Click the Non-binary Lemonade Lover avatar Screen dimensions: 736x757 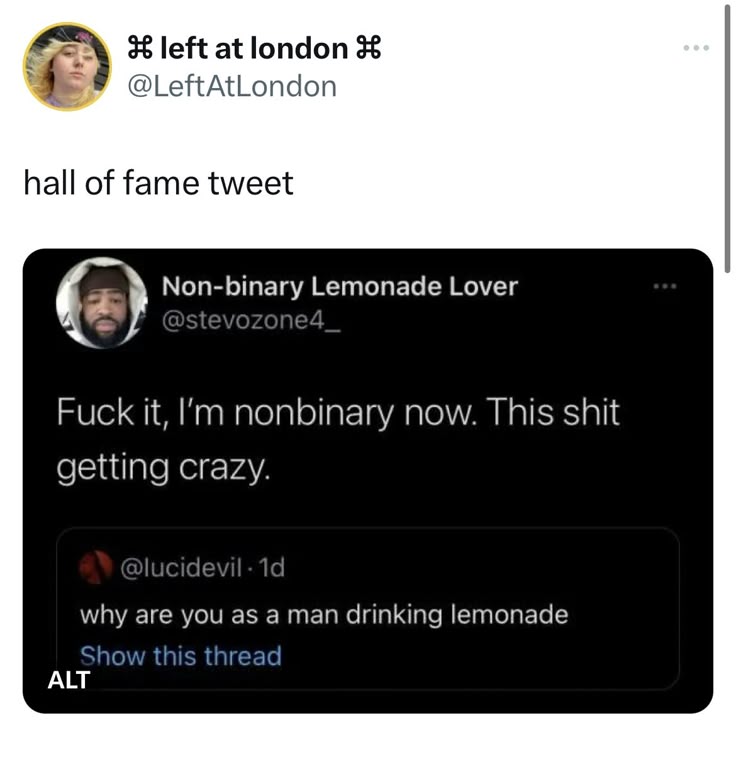coord(102,303)
